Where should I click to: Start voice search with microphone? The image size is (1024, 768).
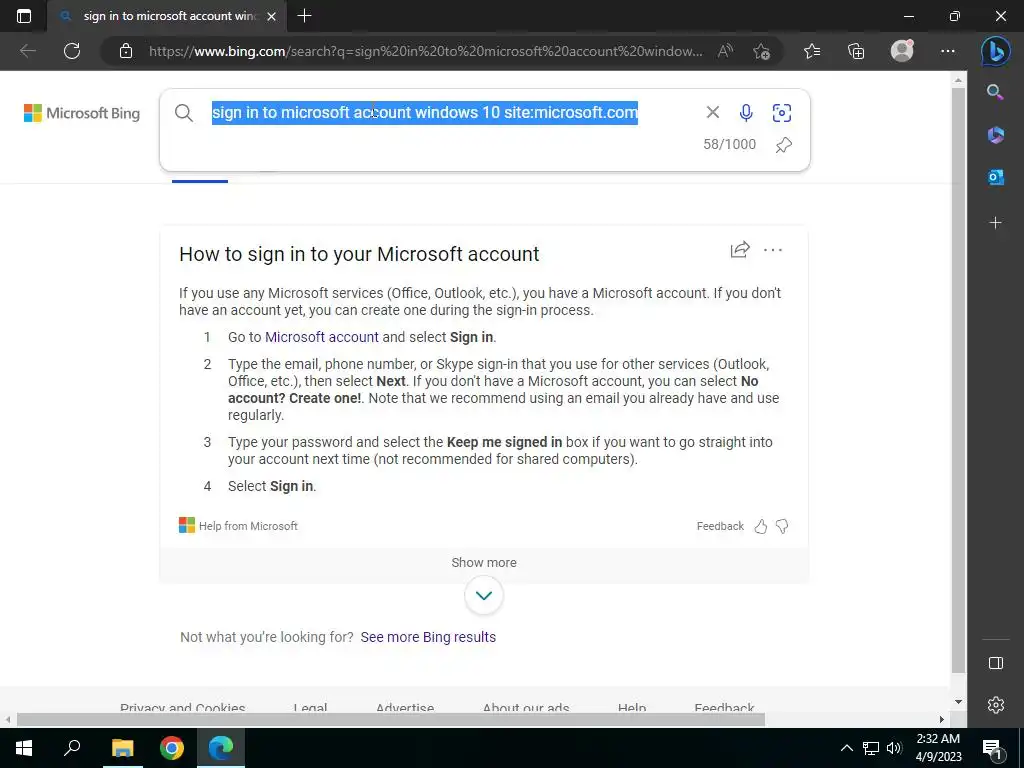click(x=746, y=112)
